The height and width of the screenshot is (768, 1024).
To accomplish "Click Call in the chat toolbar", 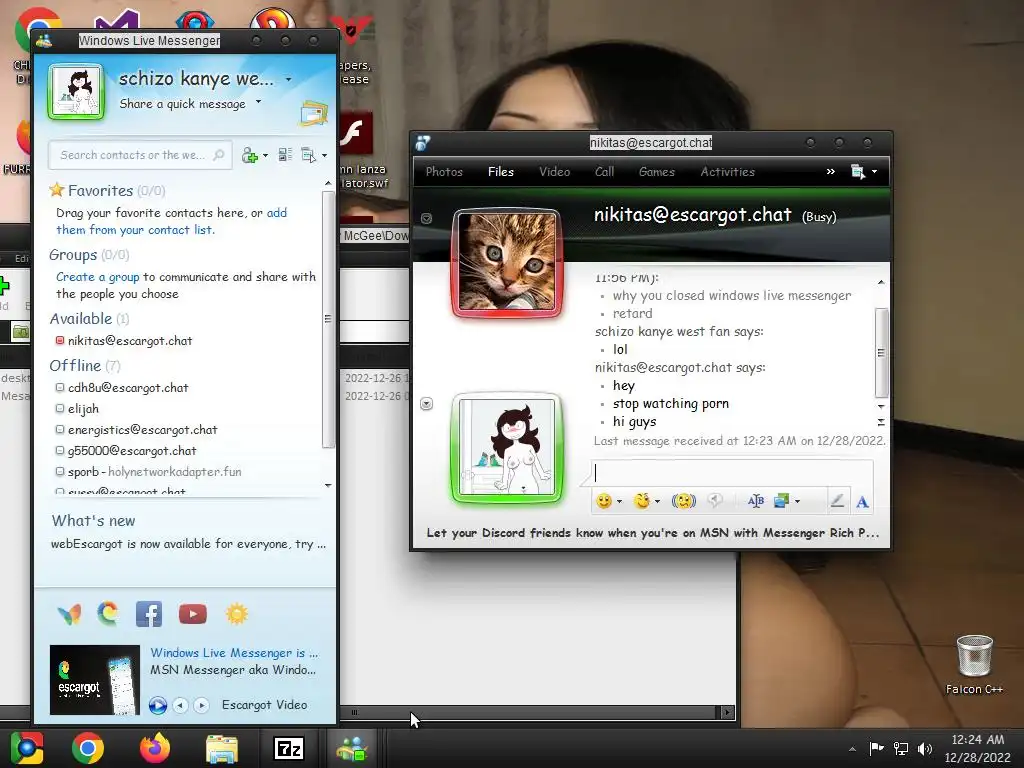I will (x=604, y=172).
